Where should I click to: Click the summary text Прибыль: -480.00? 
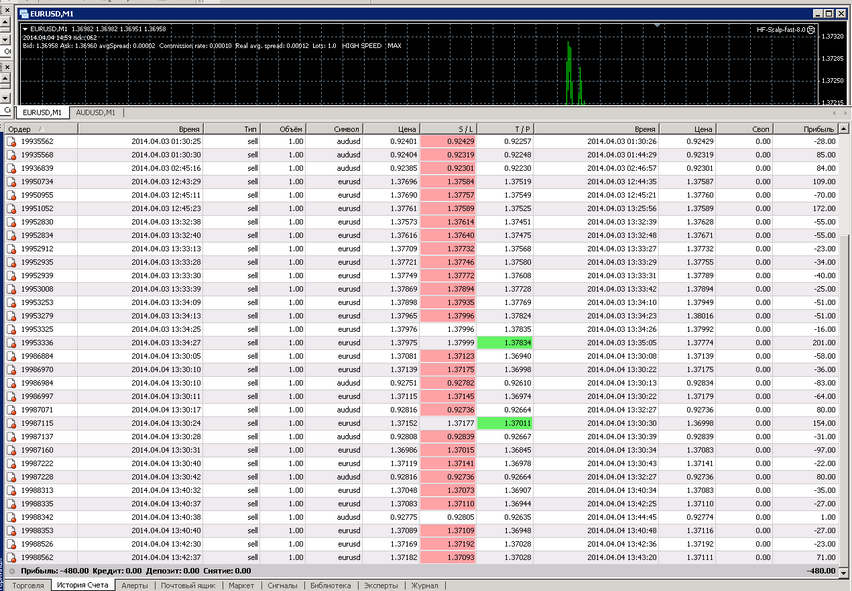[54, 571]
